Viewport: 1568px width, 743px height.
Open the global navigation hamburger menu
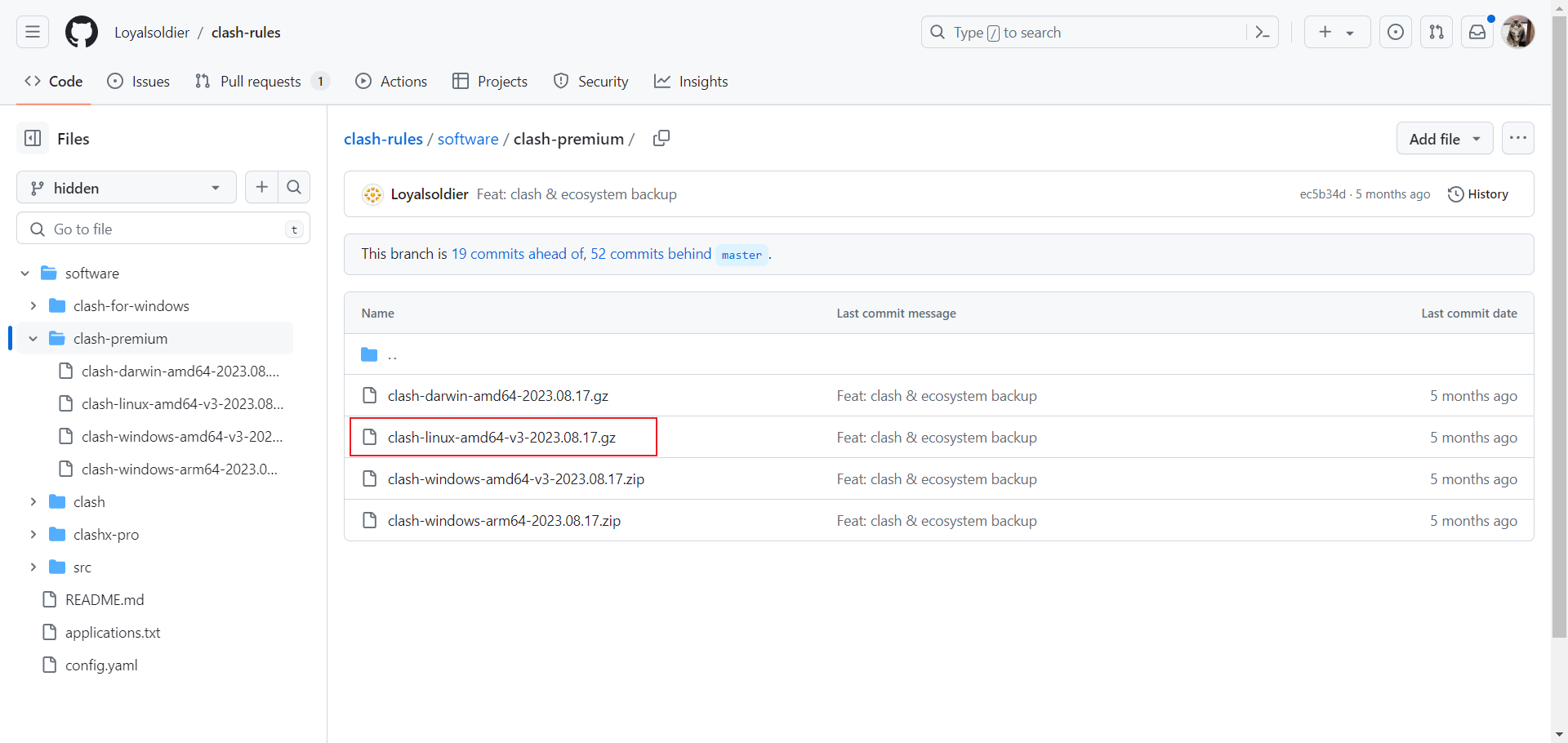pyautogui.click(x=33, y=32)
